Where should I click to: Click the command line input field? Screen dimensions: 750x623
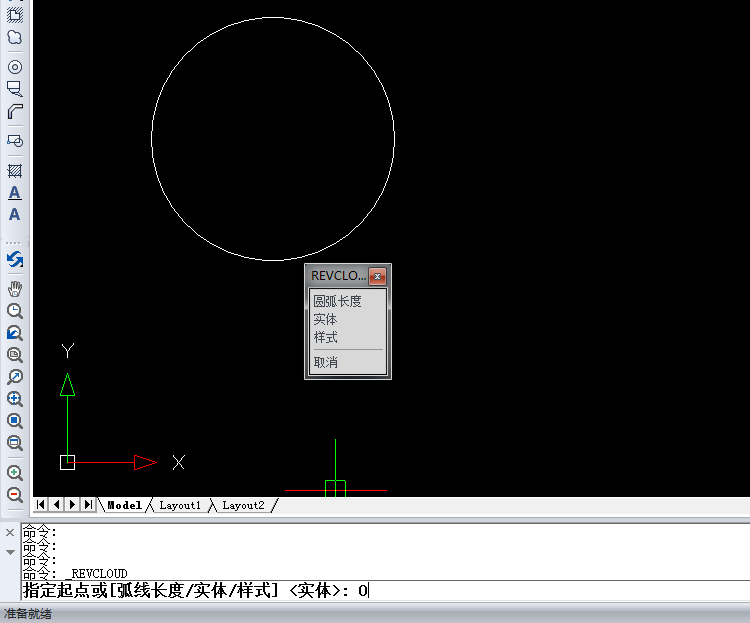386,590
